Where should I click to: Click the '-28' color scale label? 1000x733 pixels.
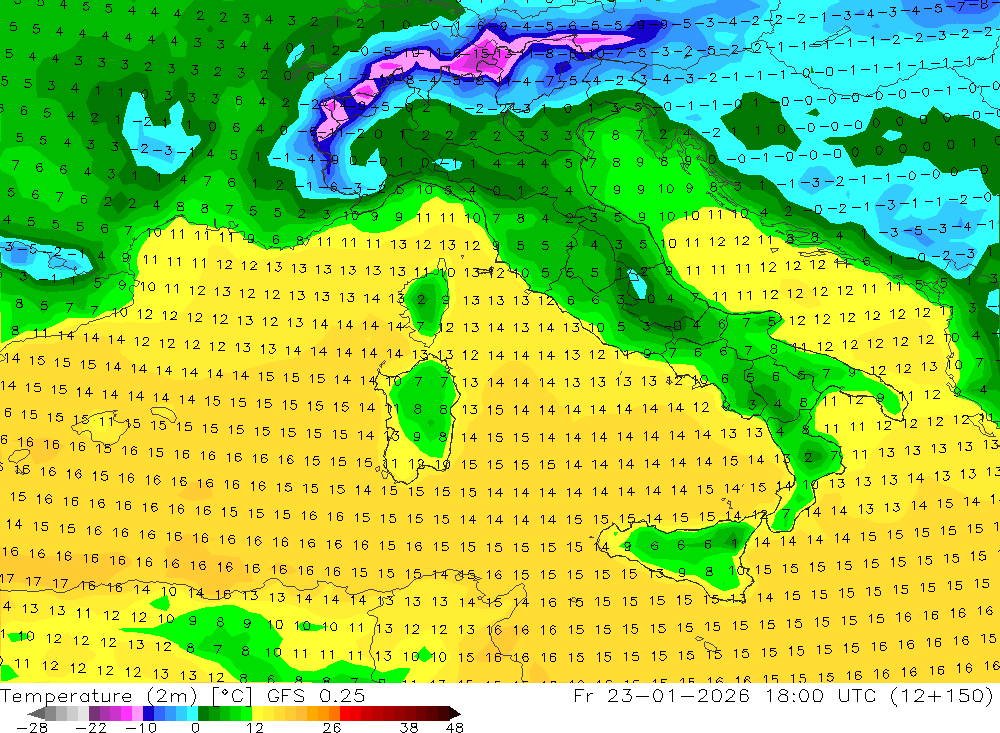(x=32, y=728)
